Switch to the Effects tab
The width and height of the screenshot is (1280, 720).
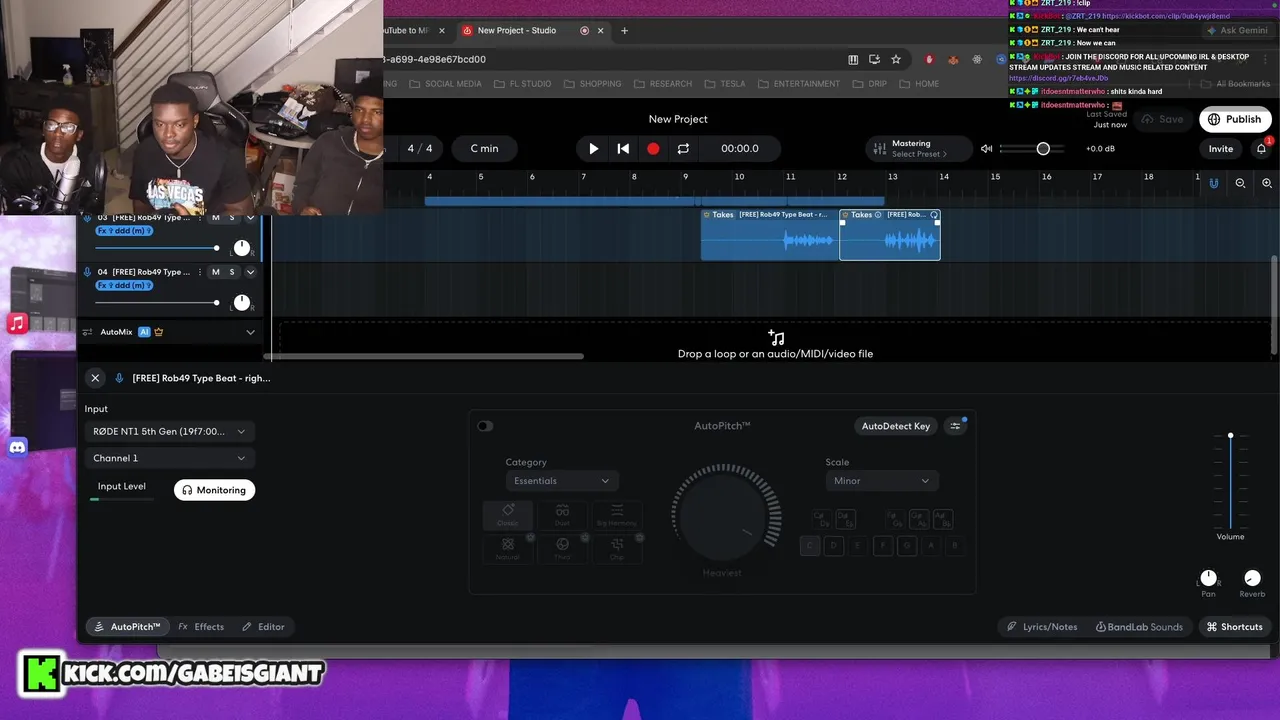201,627
